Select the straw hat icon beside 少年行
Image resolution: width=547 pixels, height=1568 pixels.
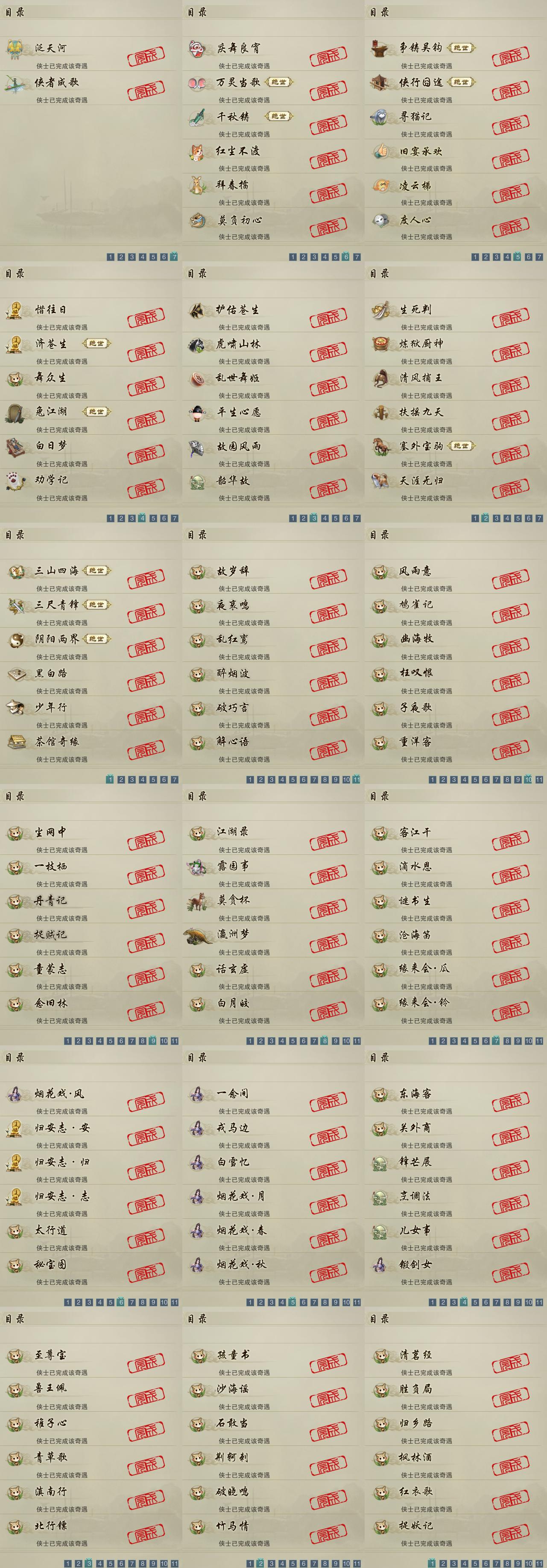point(15,708)
